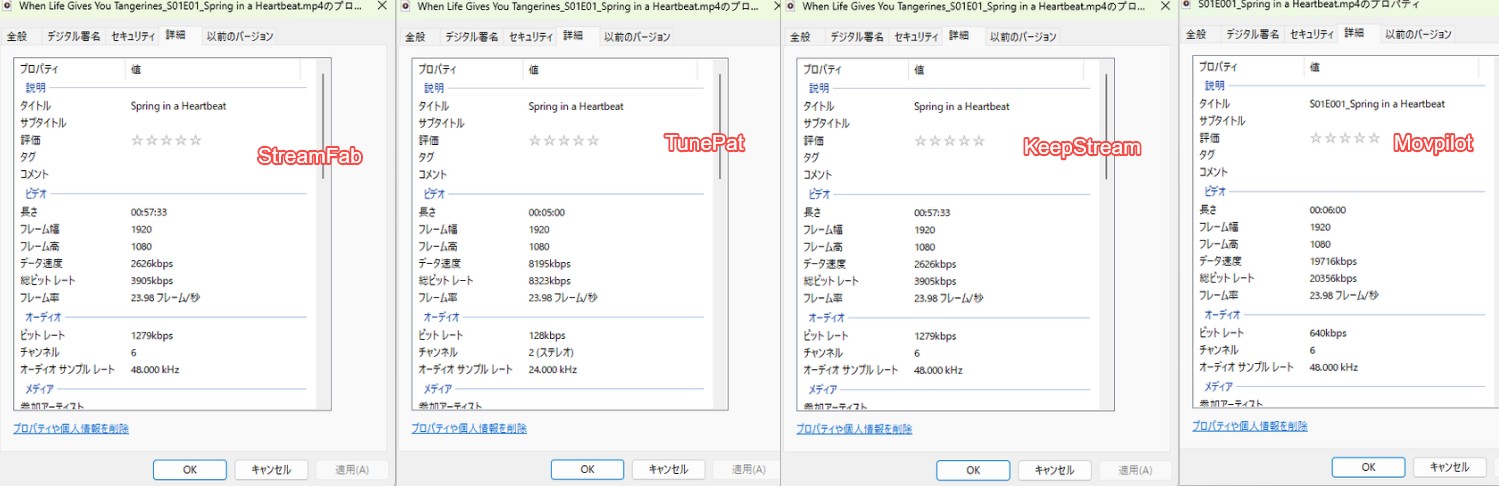The height and width of the screenshot is (486, 1499).
Task: Click OK in the StreamFab-labeled window
Action: [190, 470]
